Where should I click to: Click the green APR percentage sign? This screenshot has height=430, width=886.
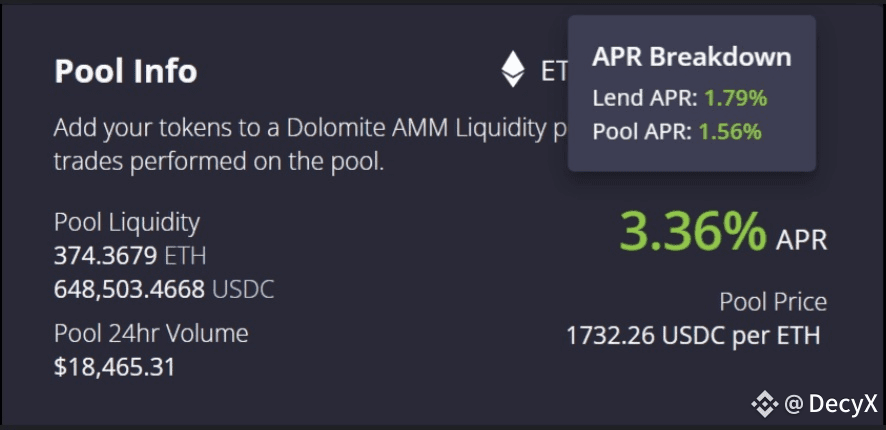tap(744, 233)
